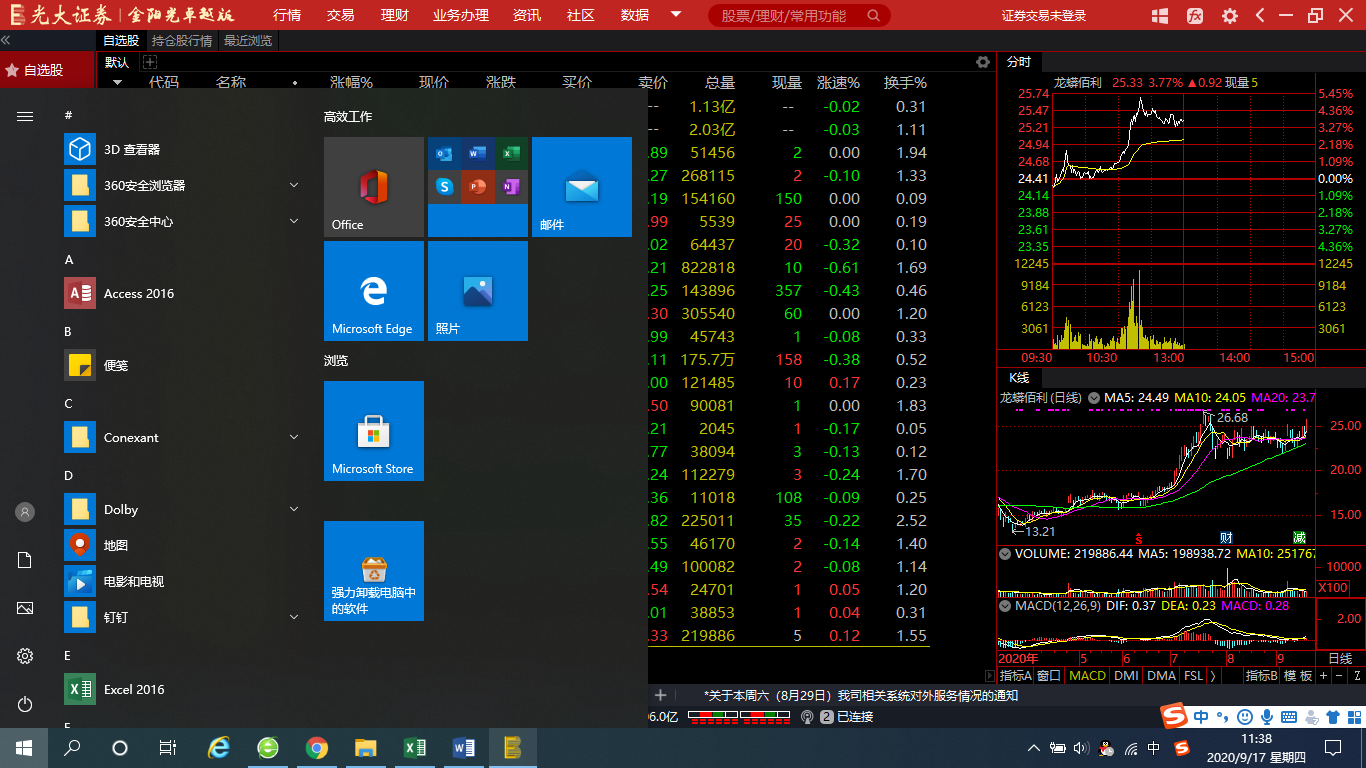Open the service notice about 8月29日
The width and height of the screenshot is (1366, 768).
click(860, 695)
